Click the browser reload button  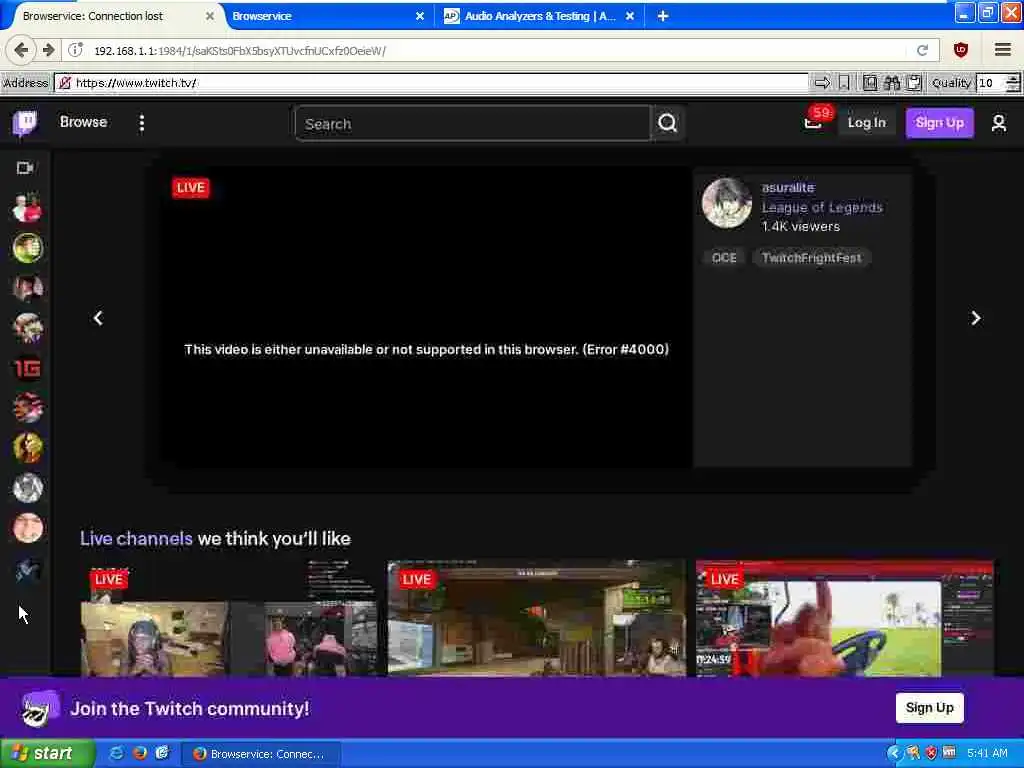tap(922, 50)
